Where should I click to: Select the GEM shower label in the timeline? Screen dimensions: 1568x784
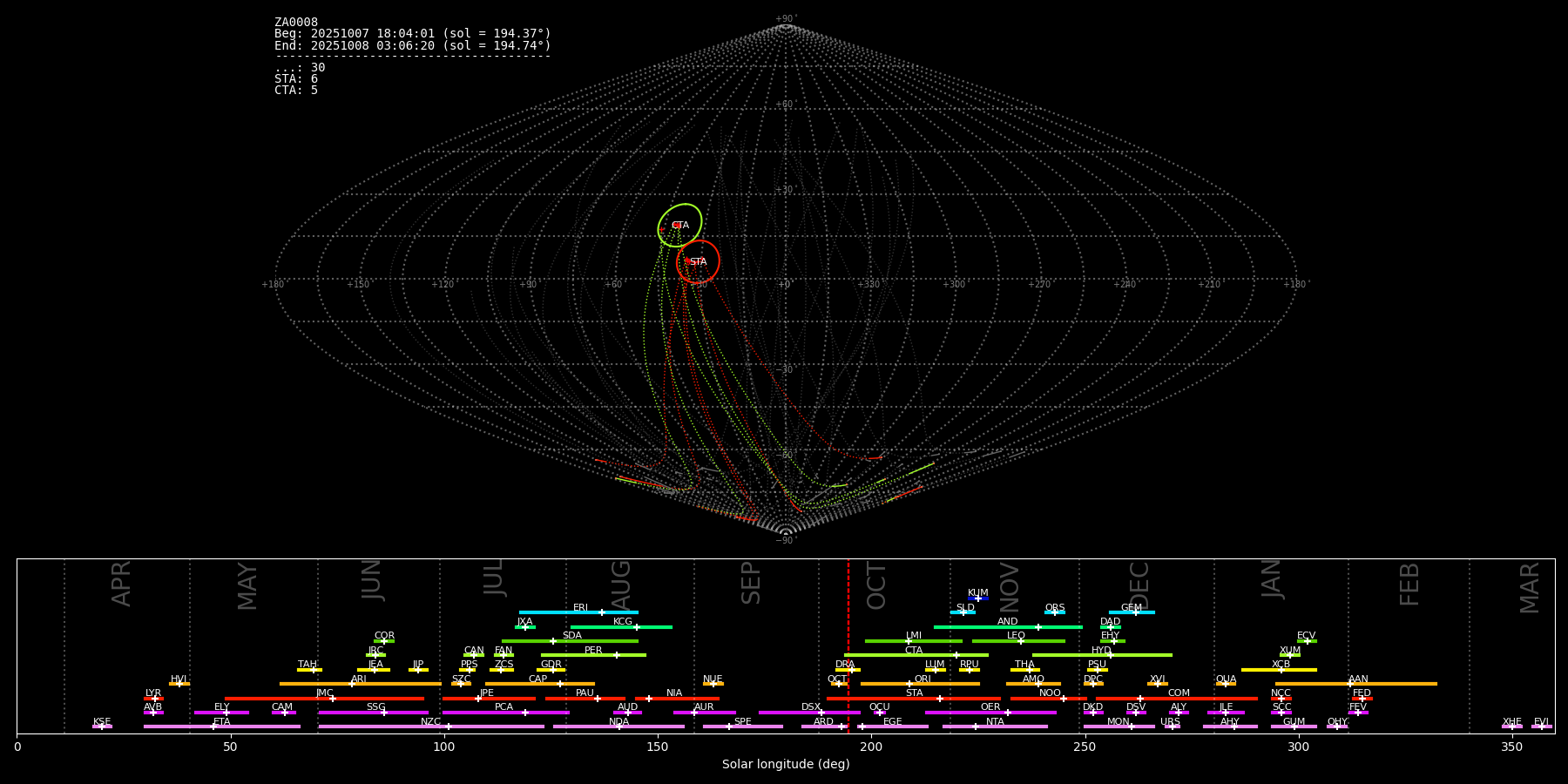(x=1131, y=608)
